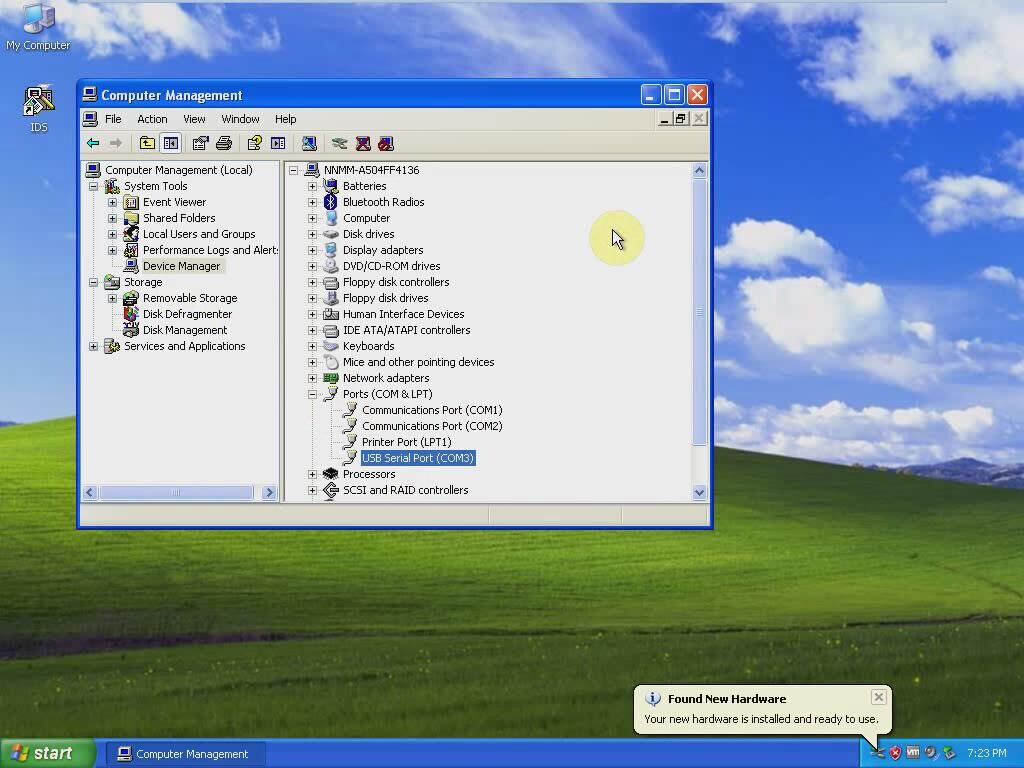Viewport: 1024px width, 768px height.
Task: Click Scan for hardware changes icon
Action: tap(310, 143)
